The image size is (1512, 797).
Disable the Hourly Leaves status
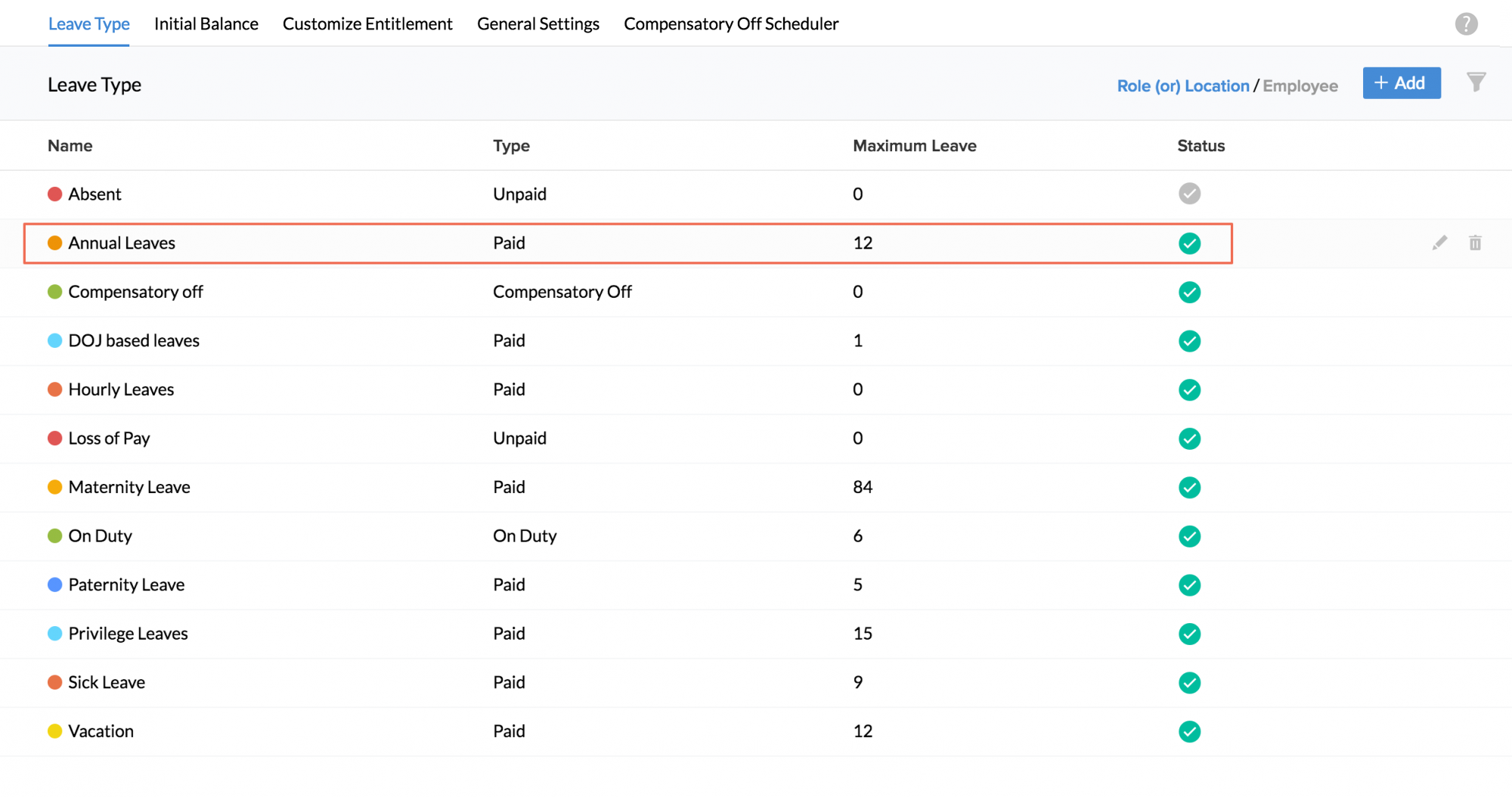tap(1189, 390)
